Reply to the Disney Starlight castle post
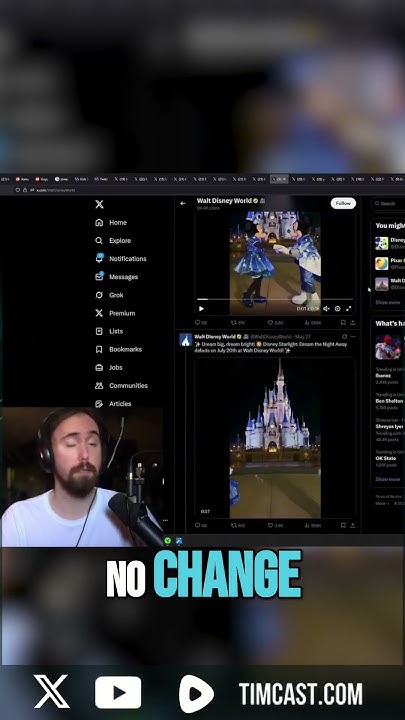 (x=201, y=525)
